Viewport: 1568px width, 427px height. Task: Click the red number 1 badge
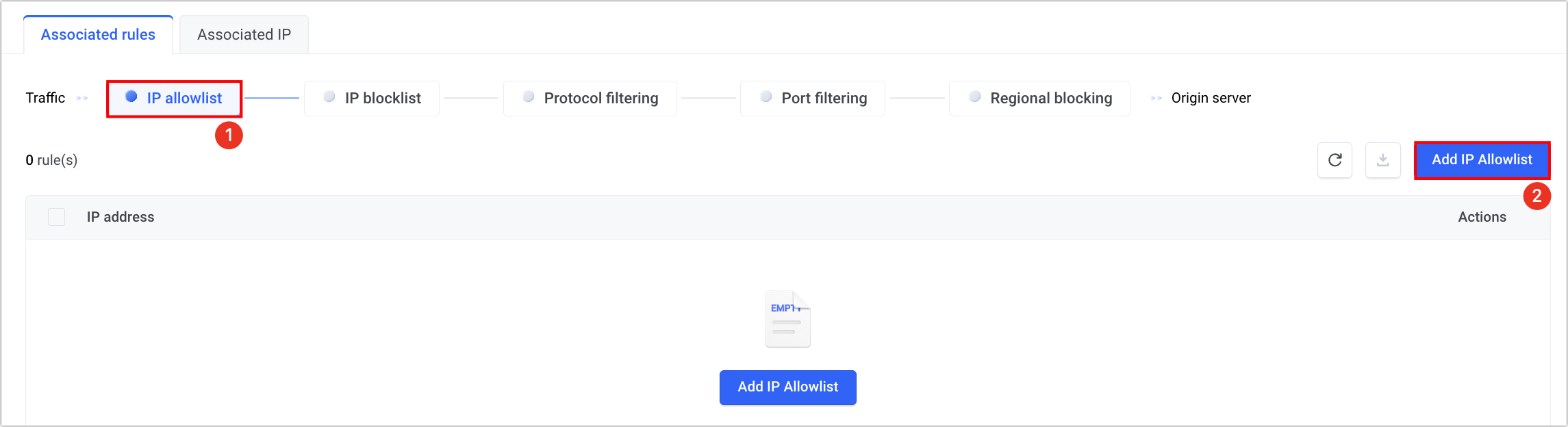[229, 135]
